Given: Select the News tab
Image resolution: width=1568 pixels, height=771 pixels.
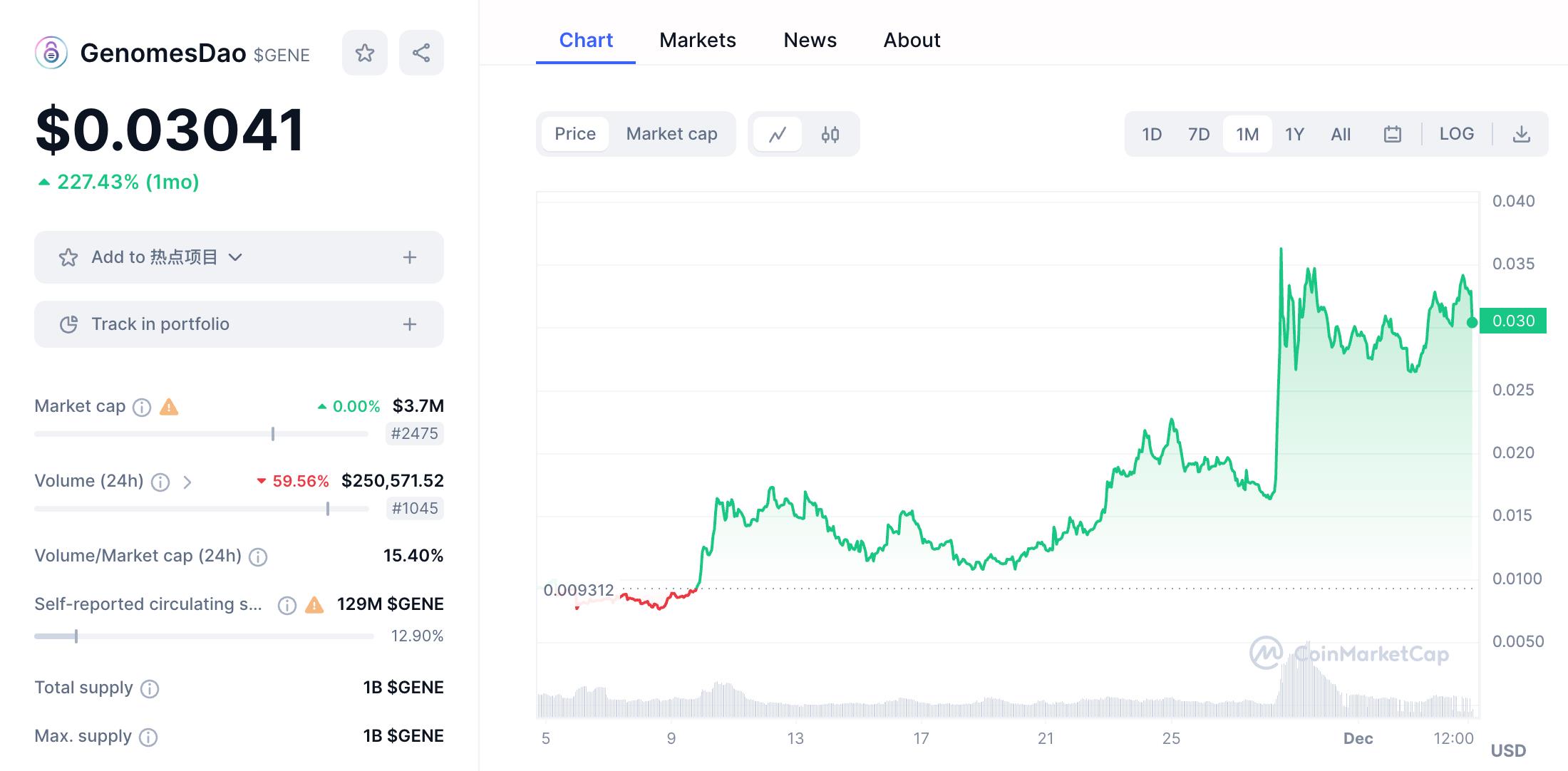Looking at the screenshot, I should [x=809, y=40].
